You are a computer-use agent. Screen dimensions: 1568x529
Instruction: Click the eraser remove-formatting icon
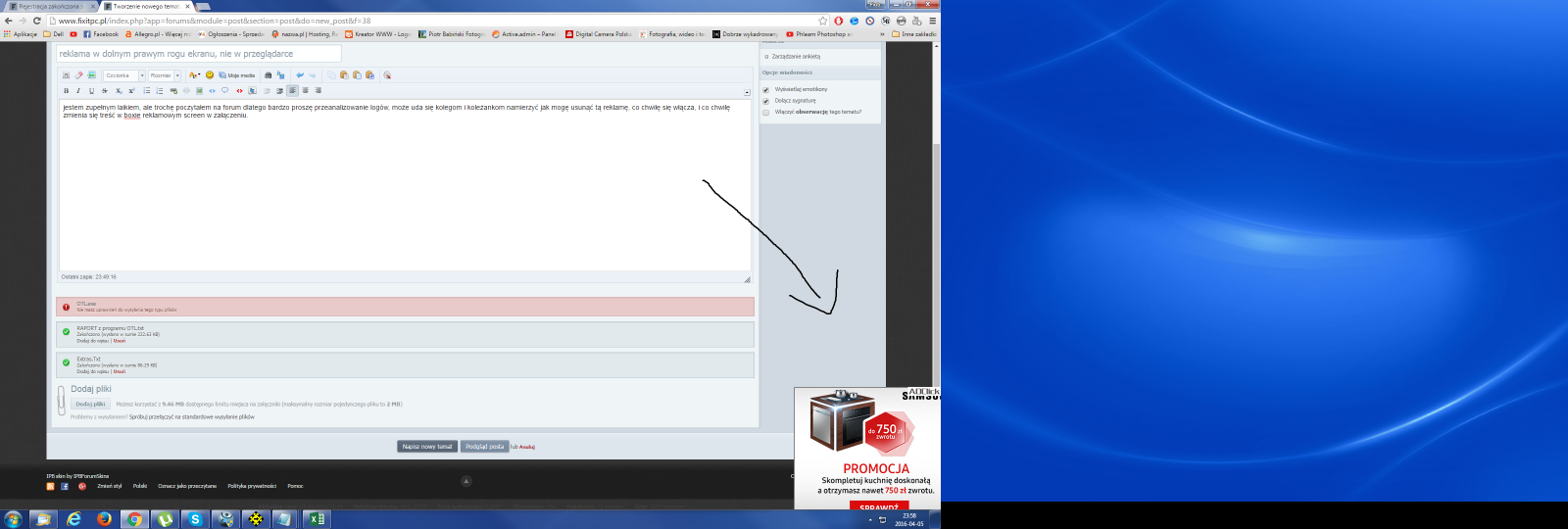[79, 74]
